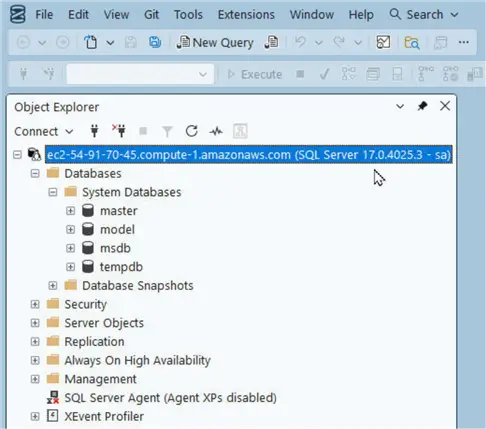Click the Execute button

[255, 74]
